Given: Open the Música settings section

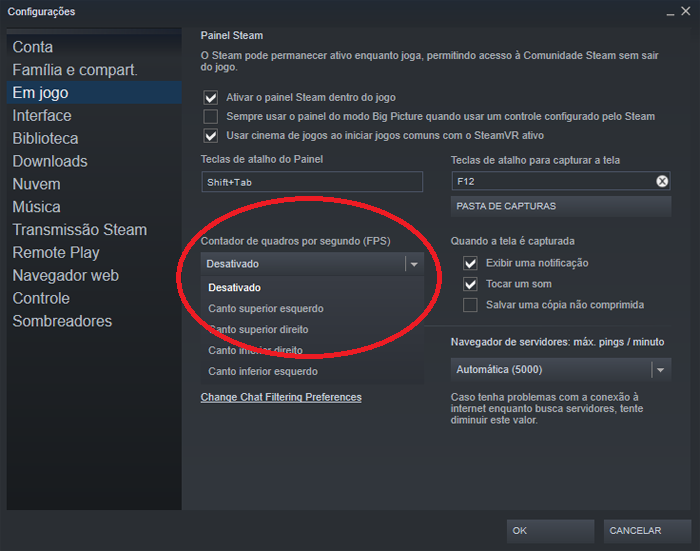Looking at the screenshot, I should pyautogui.click(x=94, y=207).
